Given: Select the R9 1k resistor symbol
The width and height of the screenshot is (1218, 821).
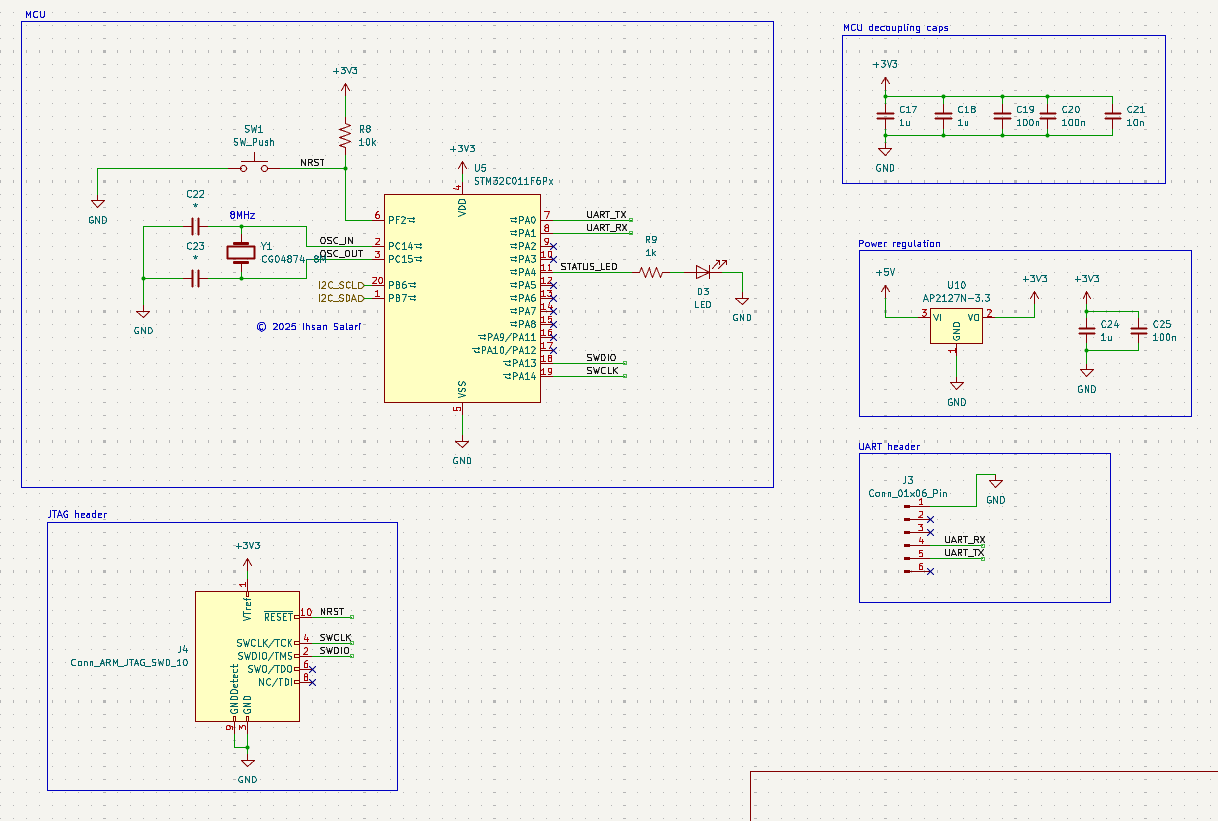Looking at the screenshot, I should coord(651,271).
